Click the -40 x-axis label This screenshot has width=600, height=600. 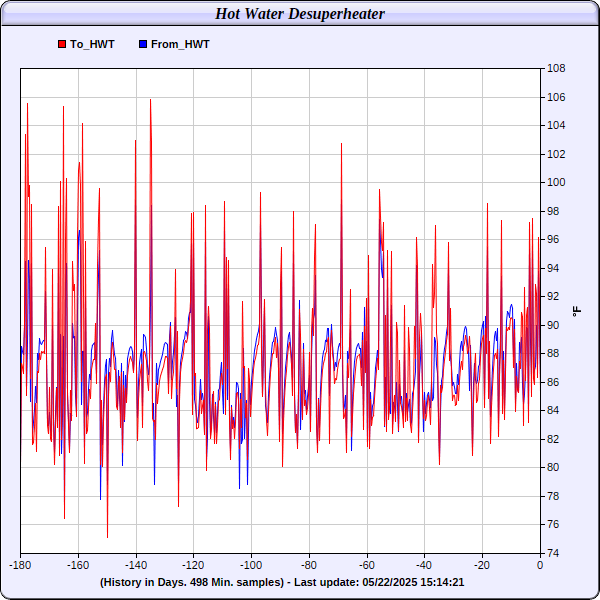click(x=424, y=565)
